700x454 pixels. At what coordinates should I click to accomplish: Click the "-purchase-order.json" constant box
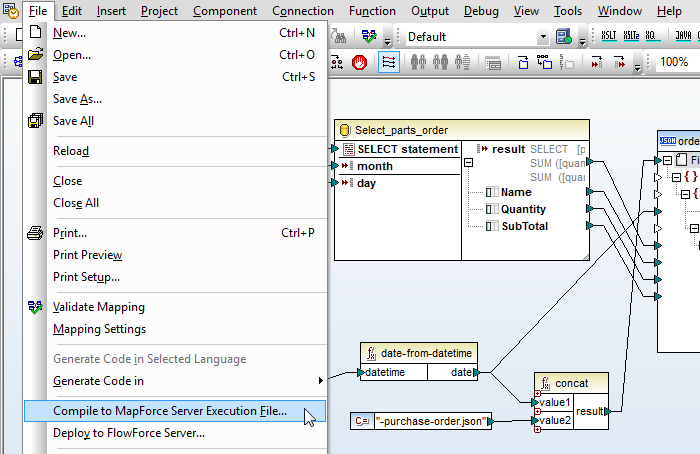[433, 422]
